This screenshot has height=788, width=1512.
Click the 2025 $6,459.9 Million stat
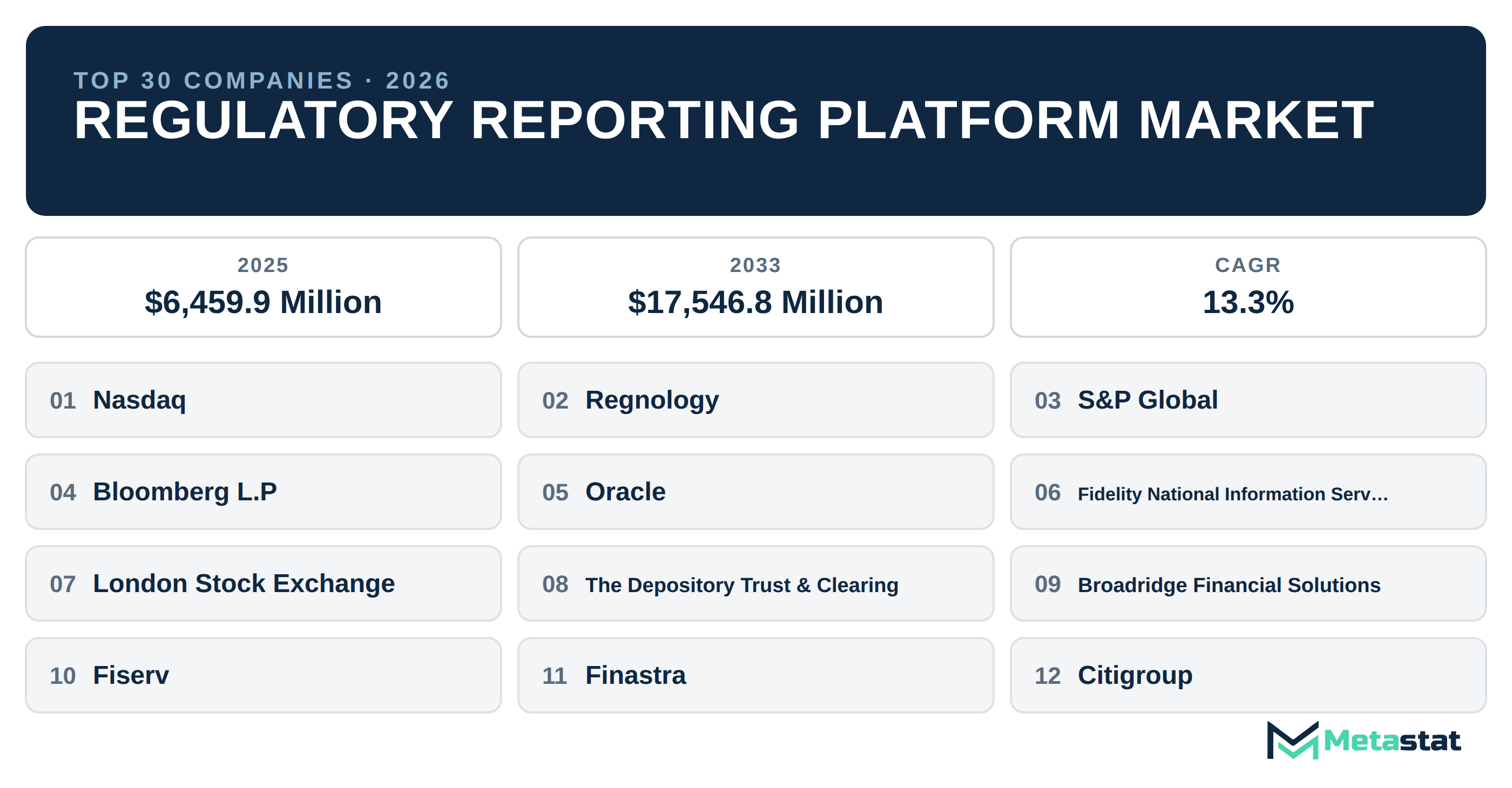pyautogui.click(x=263, y=287)
